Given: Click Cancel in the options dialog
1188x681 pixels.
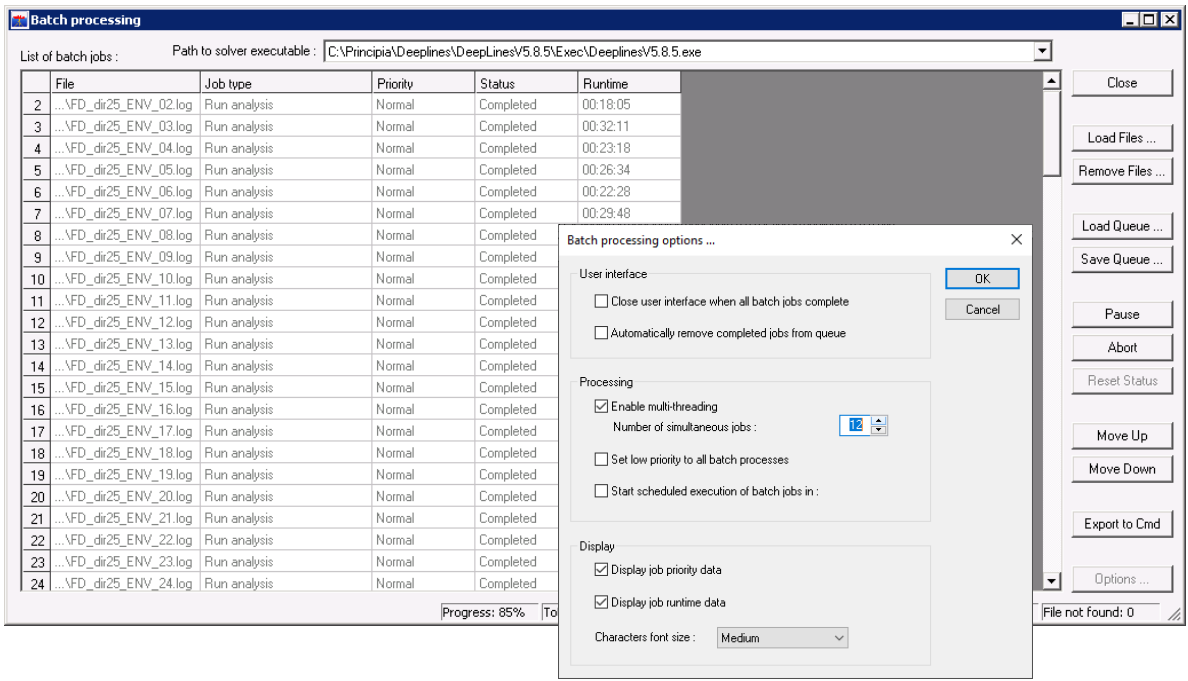Looking at the screenshot, I should pos(982,310).
